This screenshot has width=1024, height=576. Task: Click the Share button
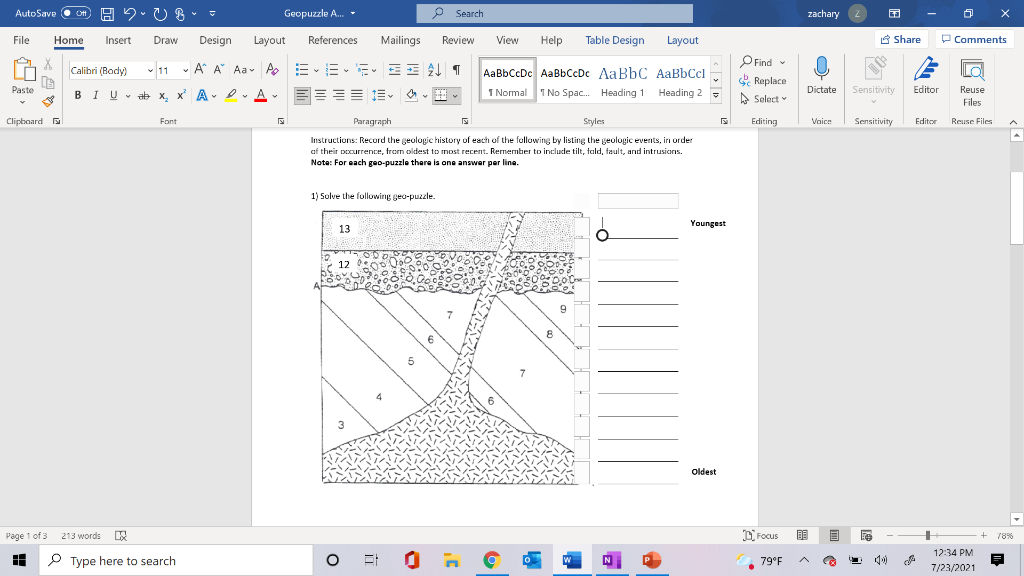coord(899,39)
